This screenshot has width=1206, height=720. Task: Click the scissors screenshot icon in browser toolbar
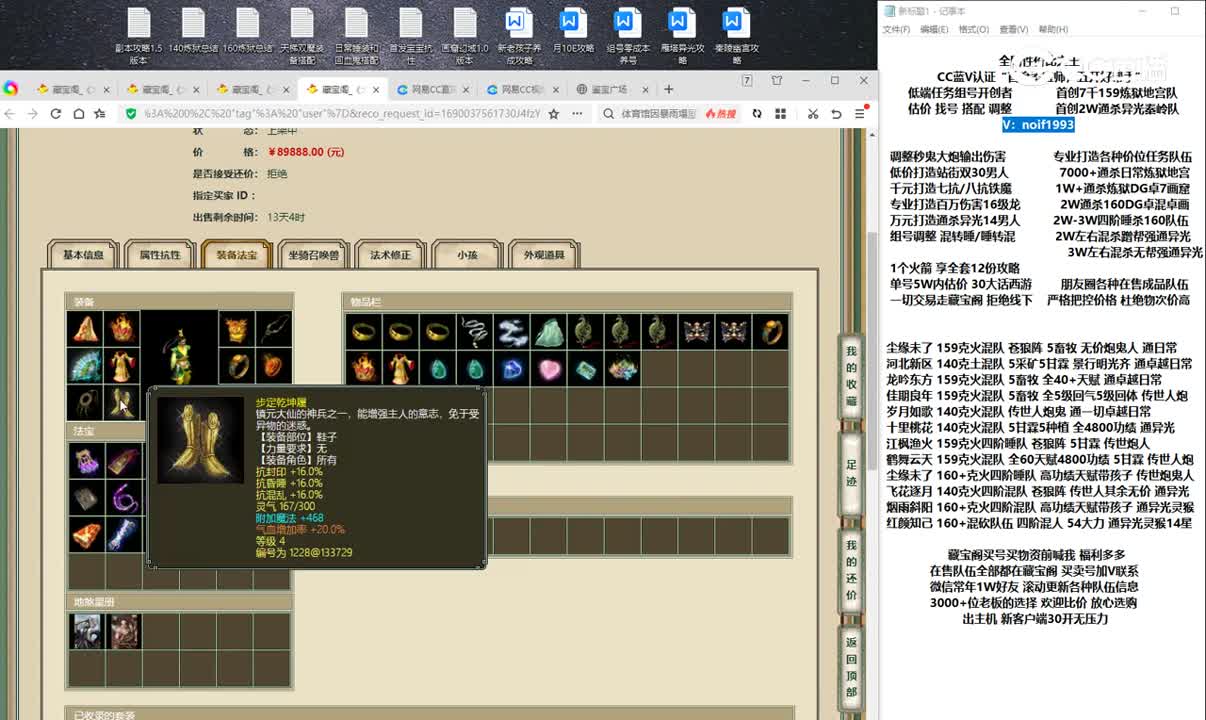(813, 114)
